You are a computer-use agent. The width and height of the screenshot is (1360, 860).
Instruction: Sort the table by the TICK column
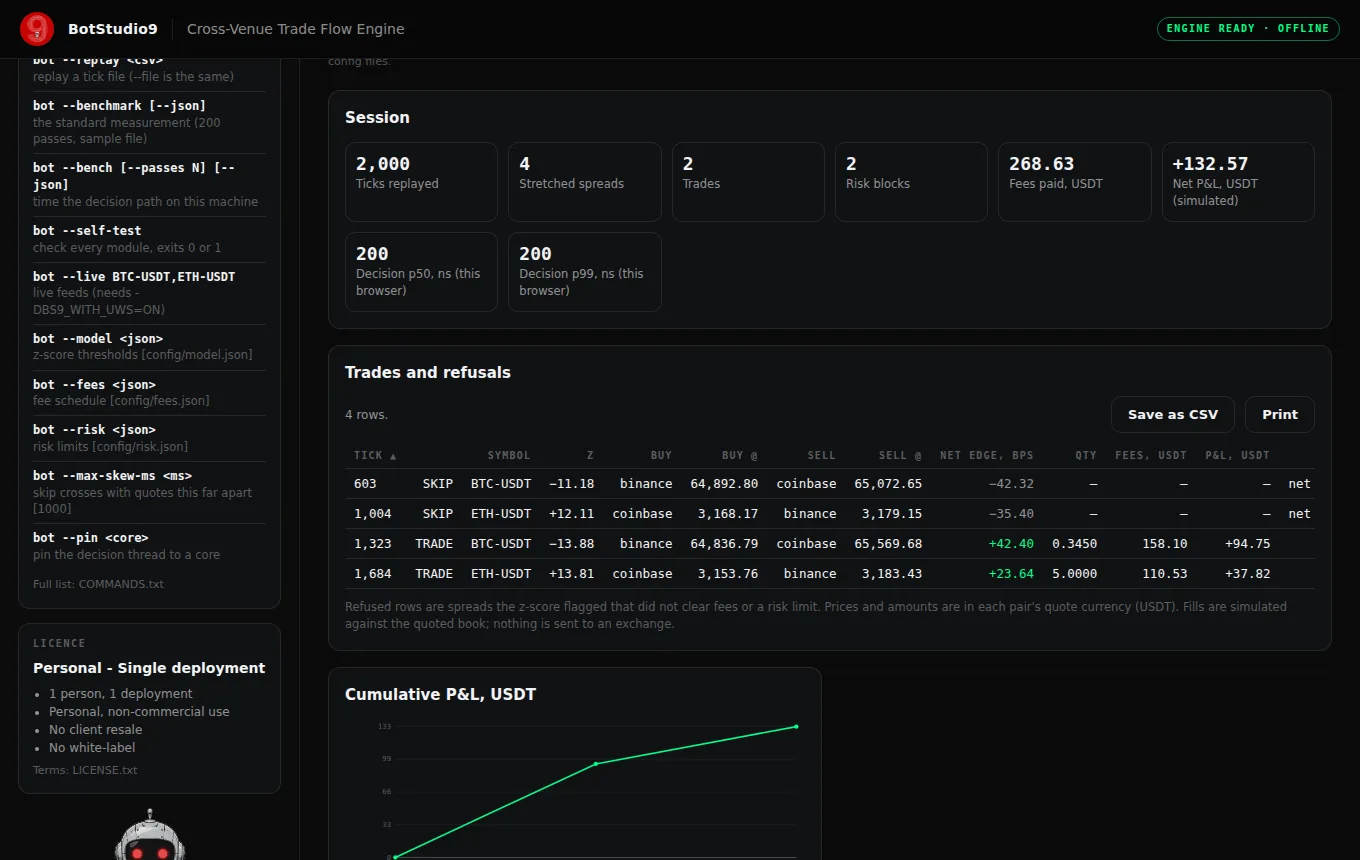click(375, 455)
